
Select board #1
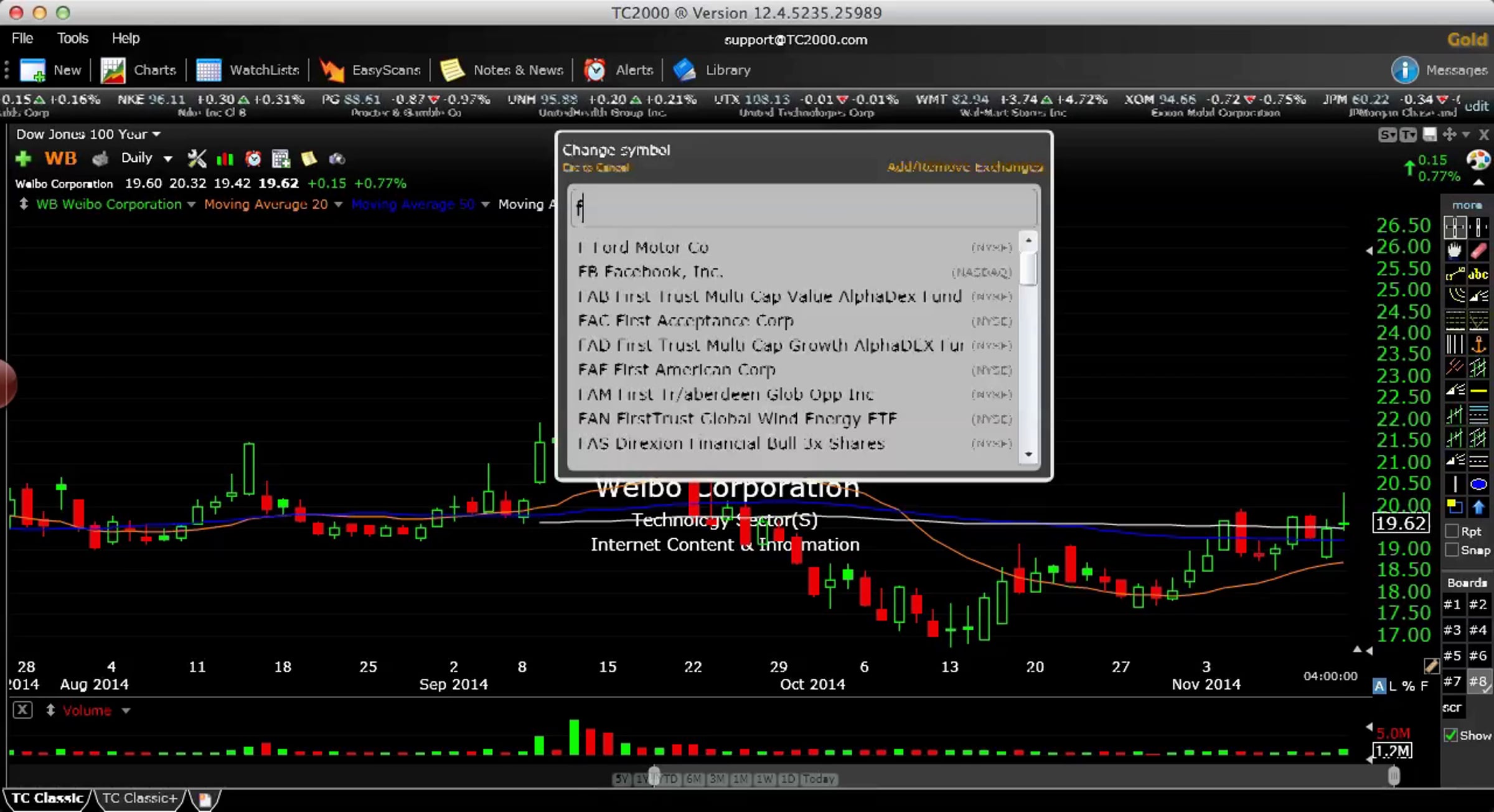[1452, 604]
